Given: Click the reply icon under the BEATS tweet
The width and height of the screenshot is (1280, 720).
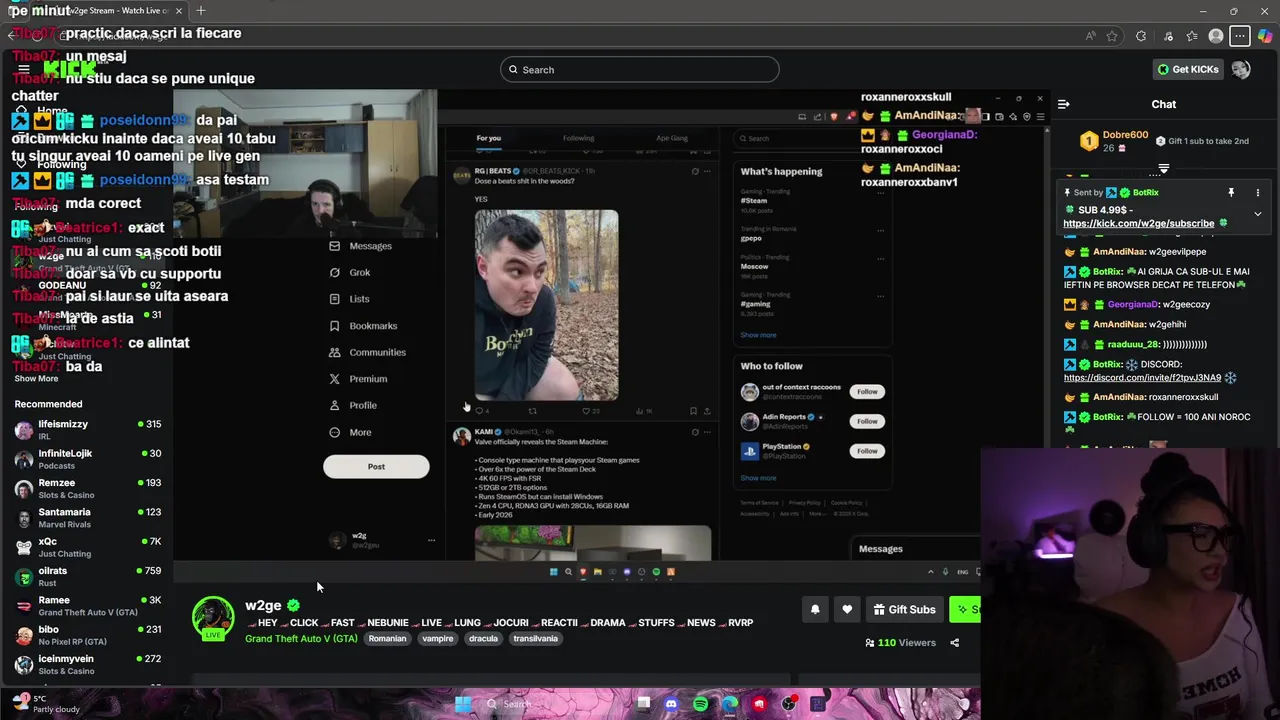Looking at the screenshot, I should [x=479, y=410].
